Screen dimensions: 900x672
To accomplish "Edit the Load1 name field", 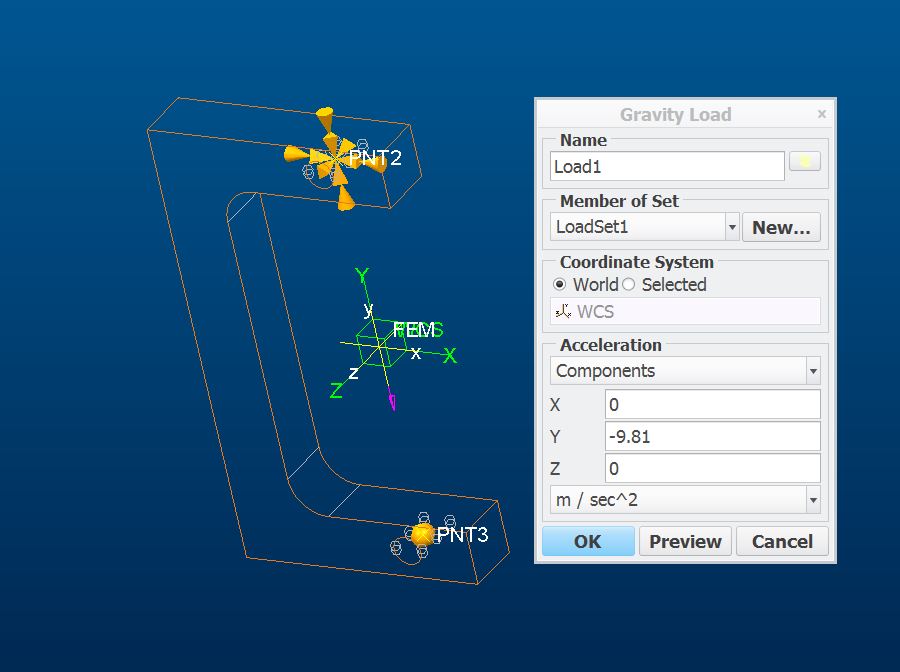I will (x=667, y=166).
